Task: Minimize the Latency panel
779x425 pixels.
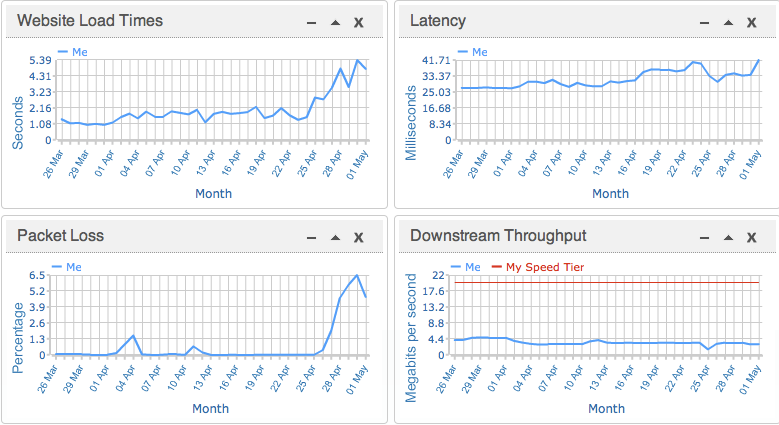Action: pyautogui.click(x=704, y=22)
